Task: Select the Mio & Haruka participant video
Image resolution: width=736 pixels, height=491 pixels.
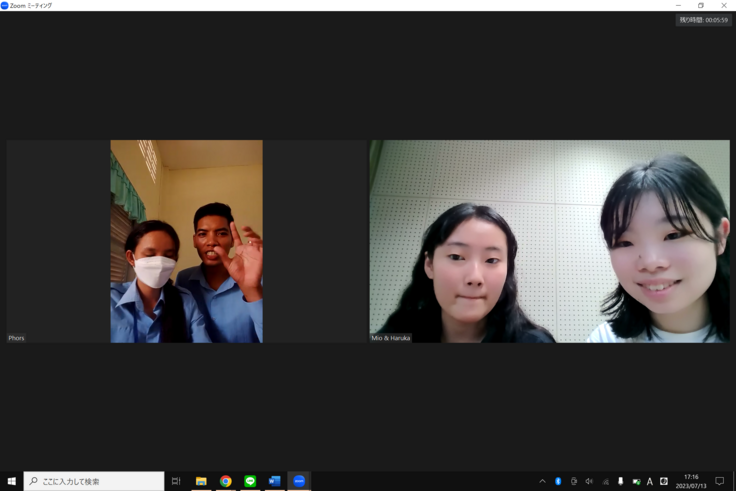Action: (549, 241)
